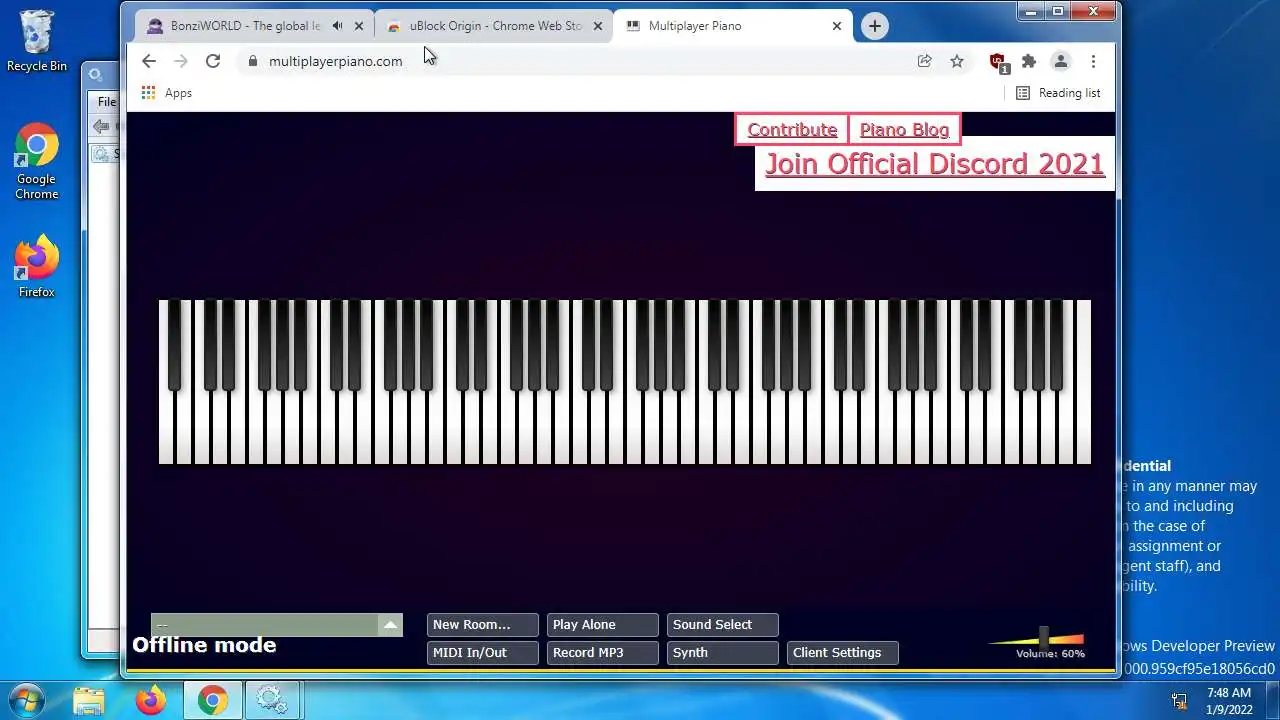Open the Piano Blog link
This screenshot has height=720, width=1280.
(x=904, y=129)
